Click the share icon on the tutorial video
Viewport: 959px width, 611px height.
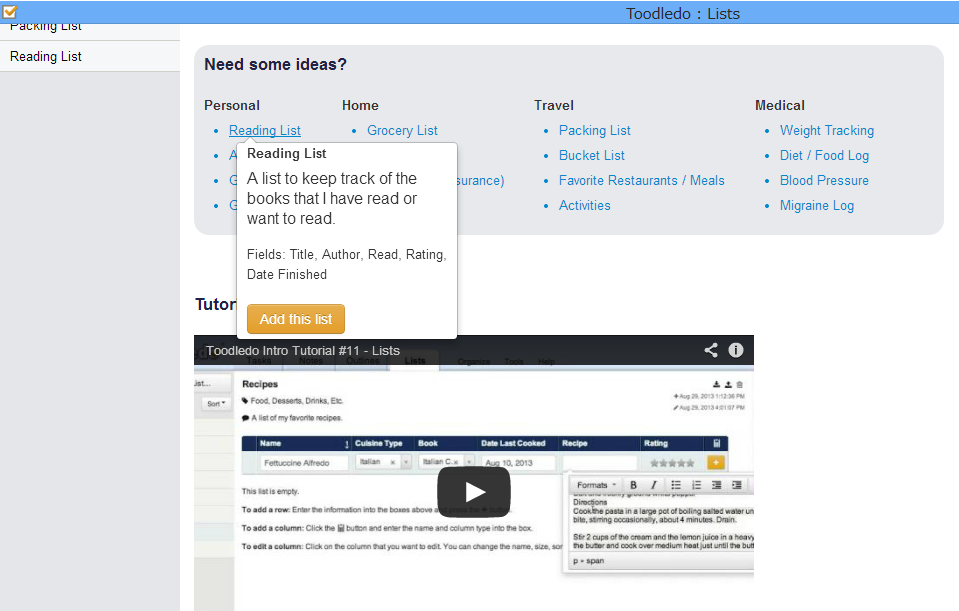click(x=711, y=350)
